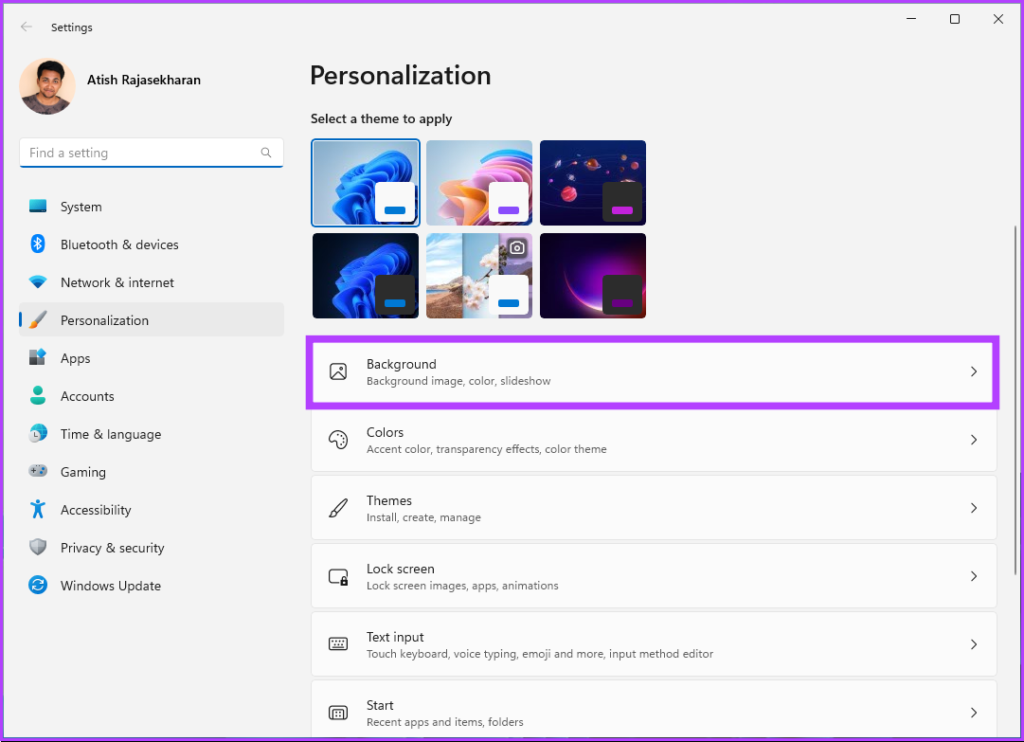Go to the Apps settings category
This screenshot has height=742, width=1024.
click(75, 359)
